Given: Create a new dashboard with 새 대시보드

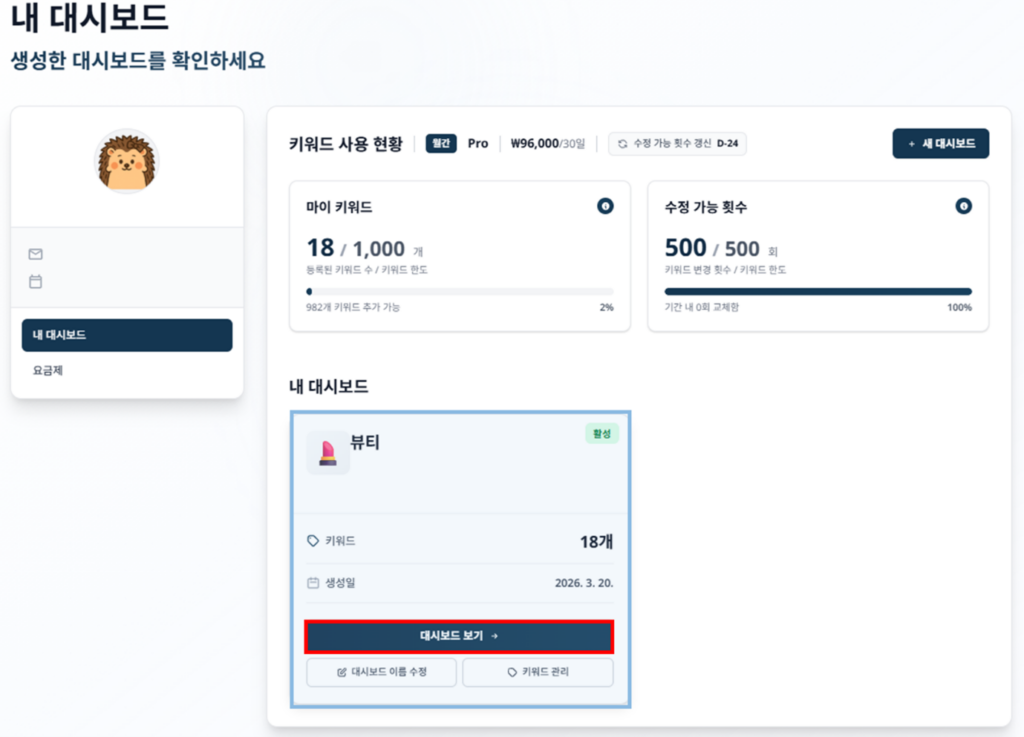Looking at the screenshot, I should coord(940,143).
